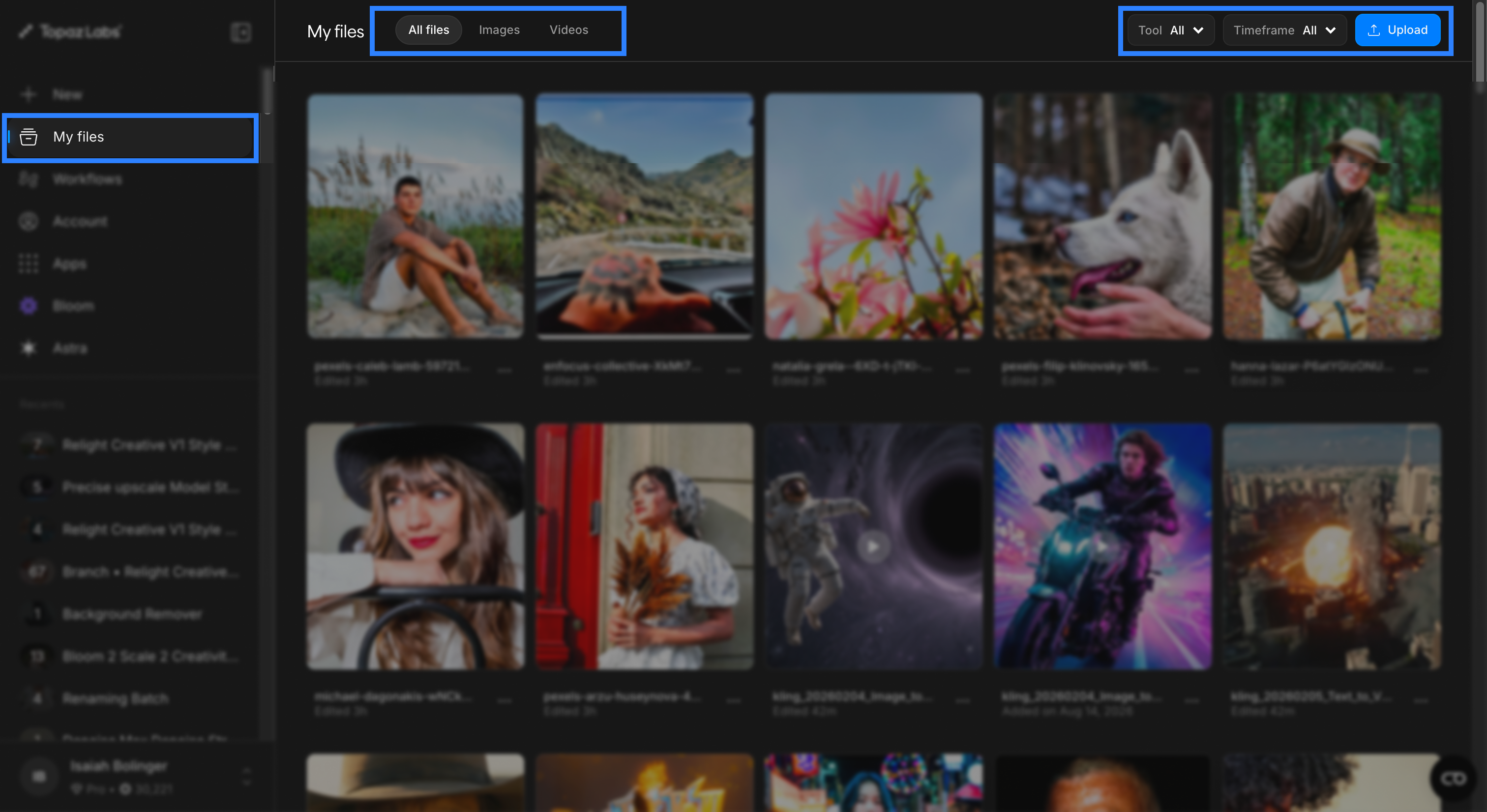Click the Workflows icon in the sidebar

click(29, 179)
